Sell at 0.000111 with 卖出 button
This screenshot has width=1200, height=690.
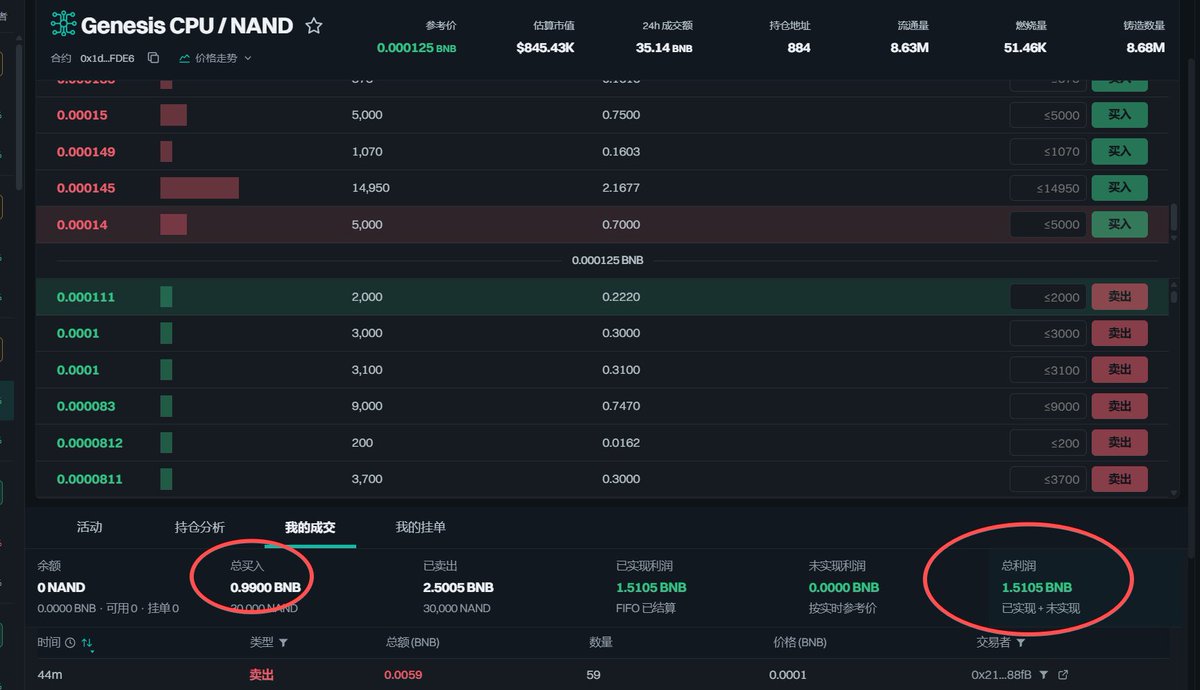point(1119,297)
